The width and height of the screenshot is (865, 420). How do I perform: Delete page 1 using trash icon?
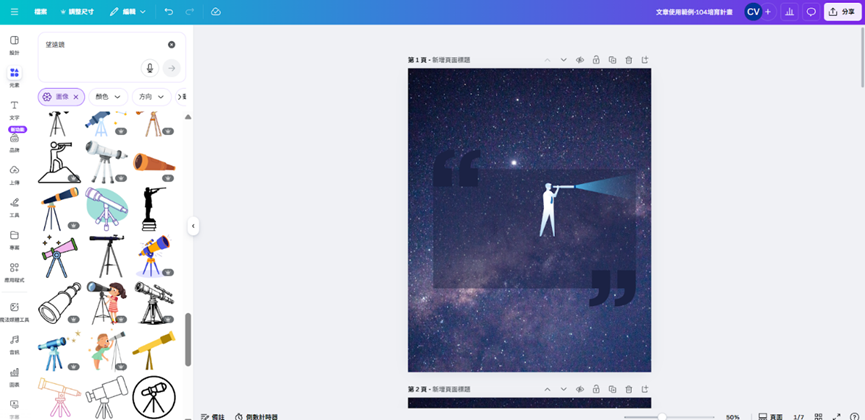click(x=628, y=60)
